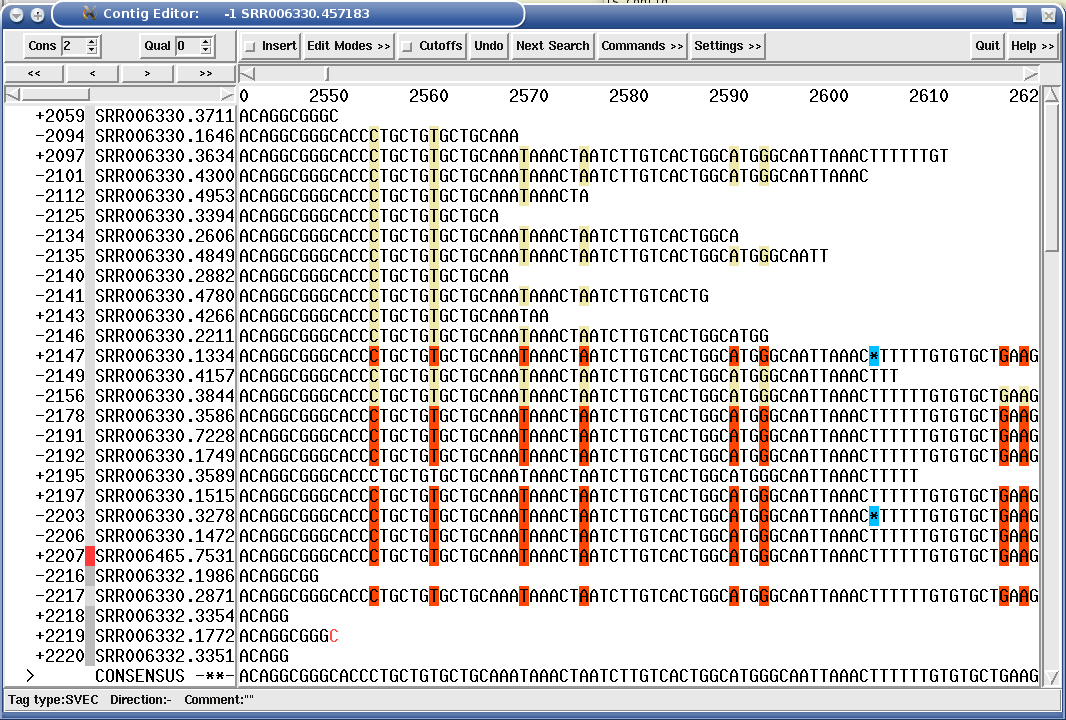
Task: Click up arrow of vertical scrollbar
Action: [x=1051, y=95]
